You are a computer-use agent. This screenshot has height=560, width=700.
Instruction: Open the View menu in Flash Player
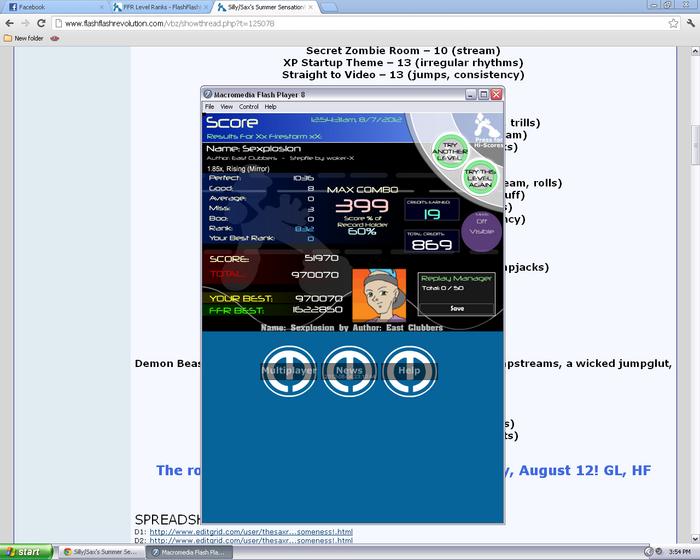pyautogui.click(x=226, y=107)
